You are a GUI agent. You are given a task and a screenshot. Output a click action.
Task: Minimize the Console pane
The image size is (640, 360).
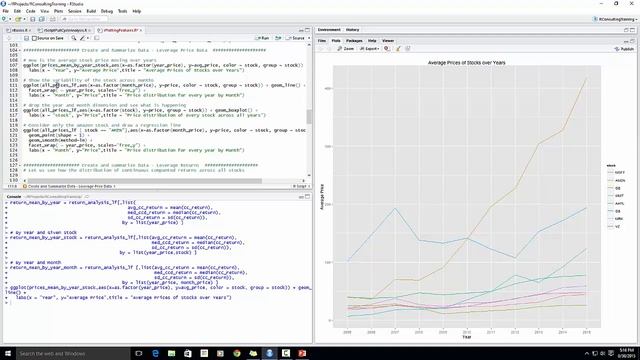click(x=301, y=197)
